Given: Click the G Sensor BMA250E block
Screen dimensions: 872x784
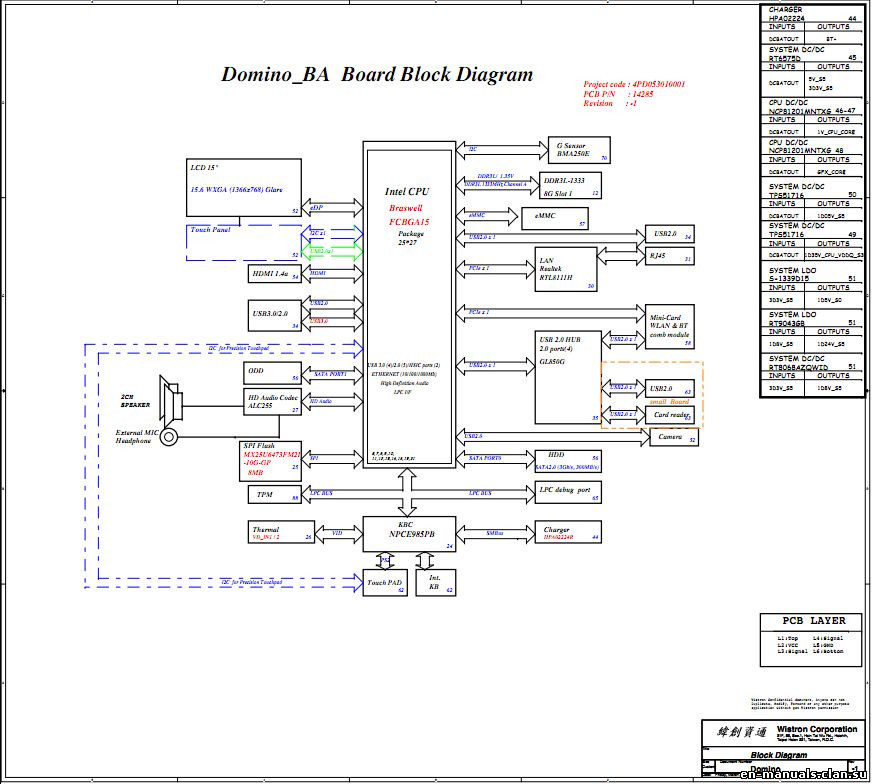Looking at the screenshot, I should pyautogui.click(x=579, y=150).
